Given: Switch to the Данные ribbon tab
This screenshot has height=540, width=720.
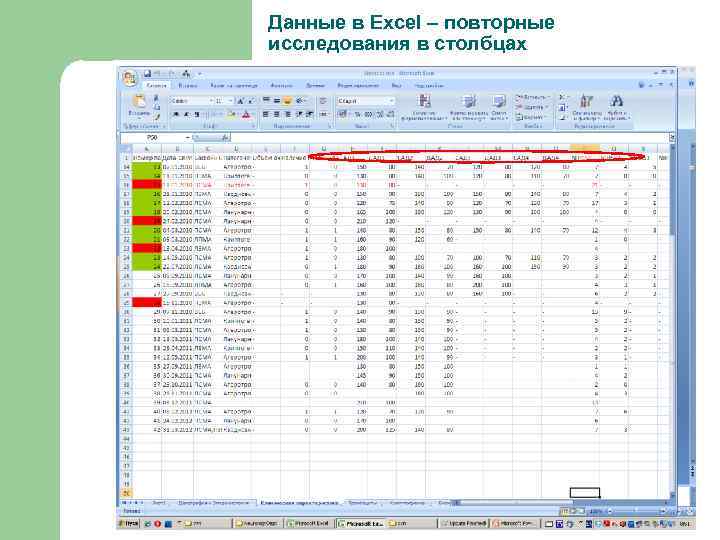Looking at the screenshot, I should [315, 85].
